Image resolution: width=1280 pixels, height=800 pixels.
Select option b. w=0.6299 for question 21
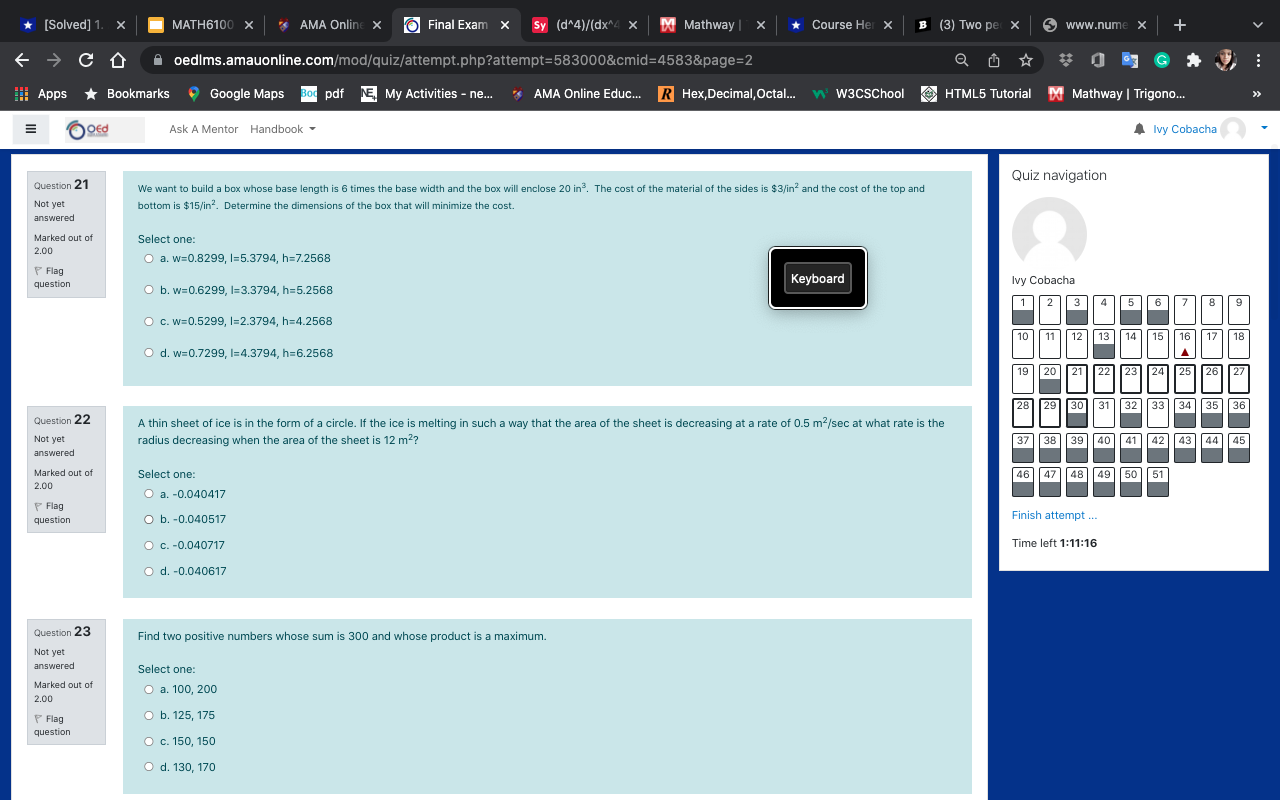click(x=149, y=290)
